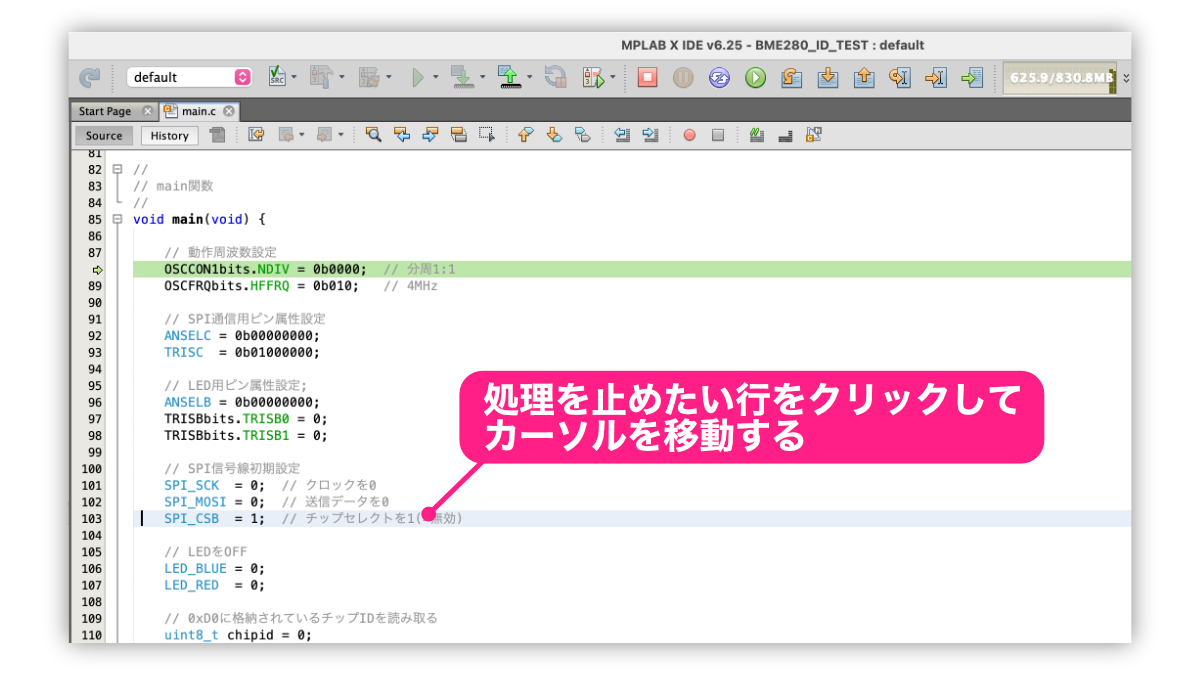1200x675 pixels.
Task: Click the Build Project hammer icon
Action: click(322, 77)
